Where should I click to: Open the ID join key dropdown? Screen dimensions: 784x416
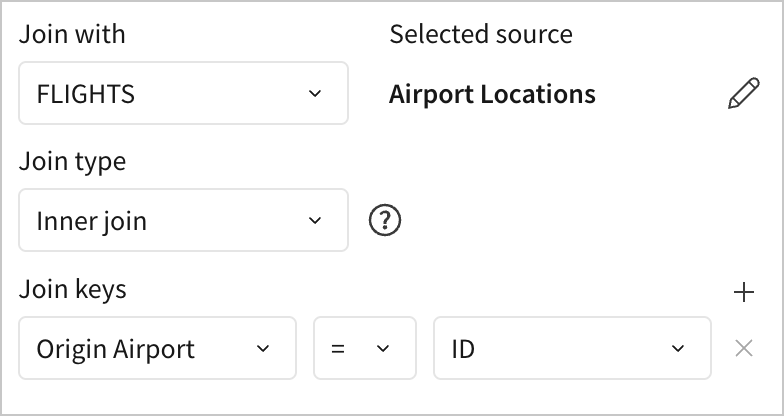(x=571, y=349)
